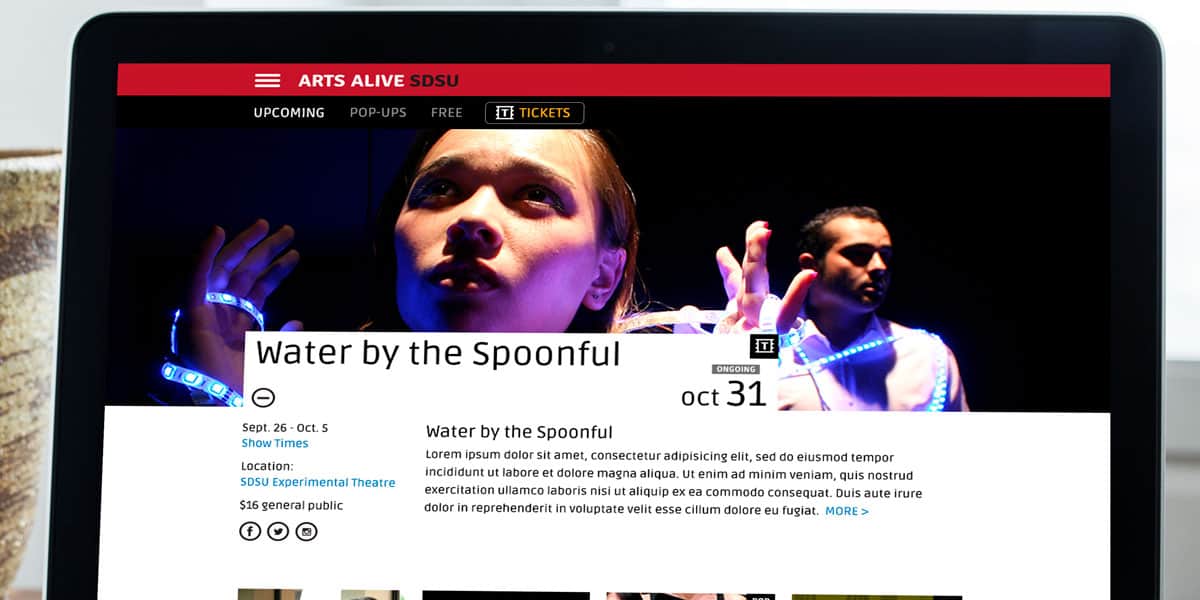This screenshot has height=600, width=1200.
Task: Open the Free events tab
Action: 446,113
